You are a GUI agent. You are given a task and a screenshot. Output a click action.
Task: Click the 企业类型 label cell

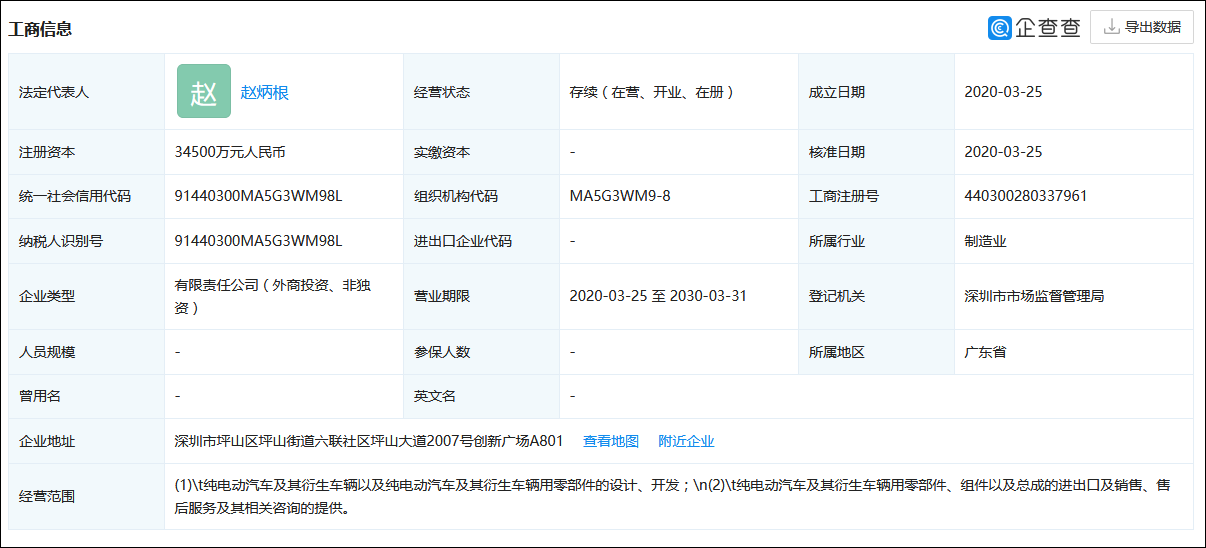pyautogui.click(x=86, y=296)
